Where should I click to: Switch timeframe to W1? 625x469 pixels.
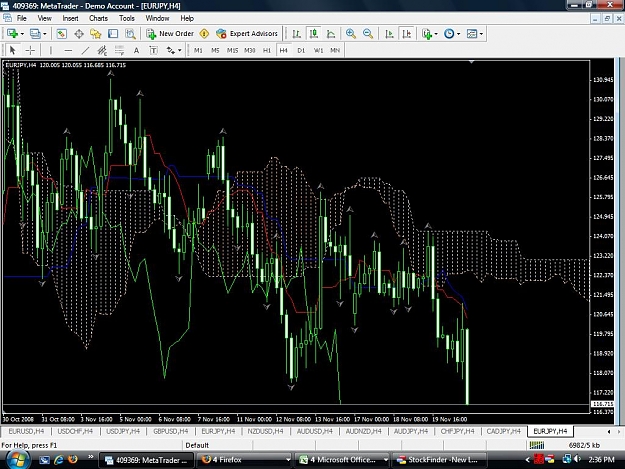coord(318,50)
